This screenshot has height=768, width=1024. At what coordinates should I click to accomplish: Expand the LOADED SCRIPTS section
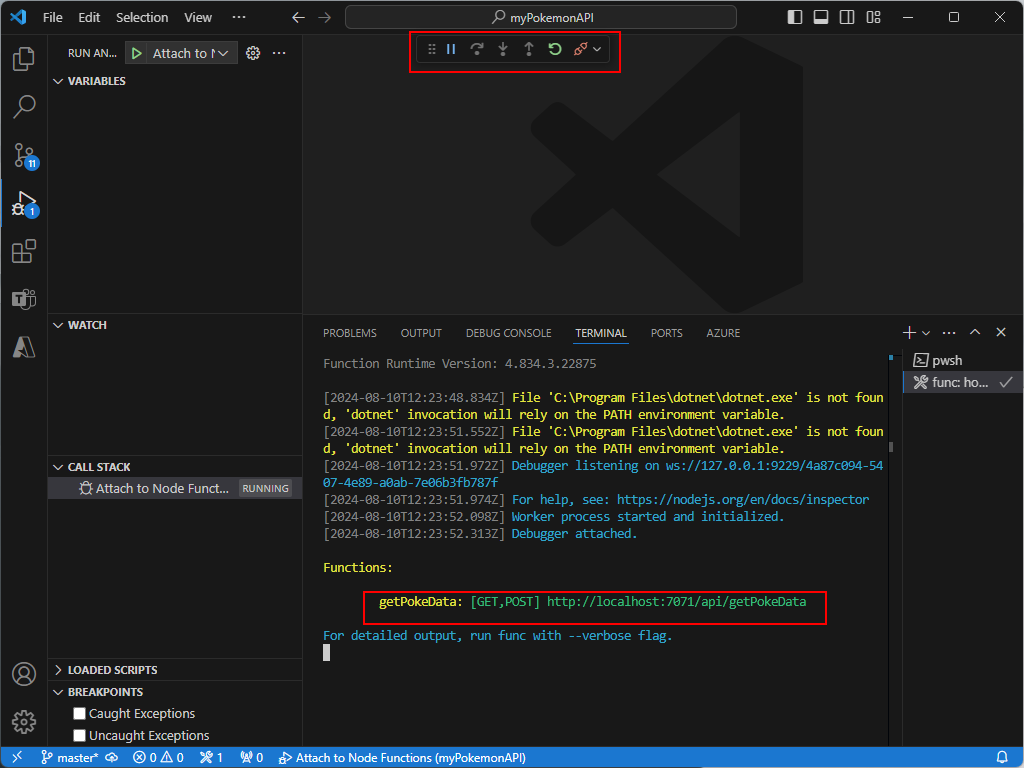click(58, 670)
